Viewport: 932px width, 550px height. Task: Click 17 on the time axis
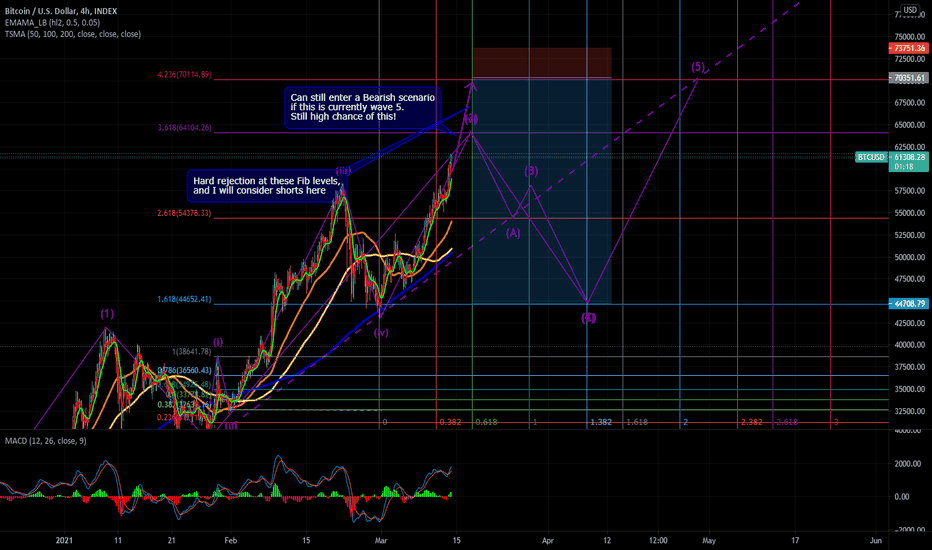tap(795, 540)
